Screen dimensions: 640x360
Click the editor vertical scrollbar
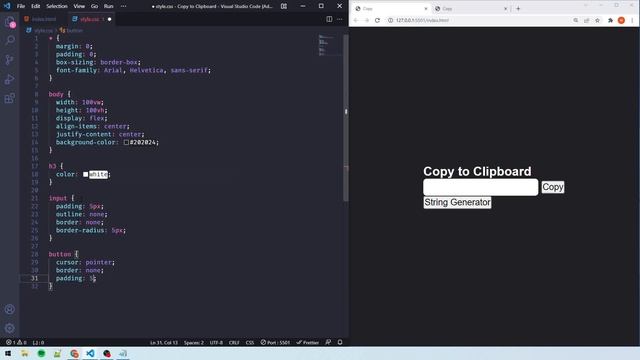[346, 118]
